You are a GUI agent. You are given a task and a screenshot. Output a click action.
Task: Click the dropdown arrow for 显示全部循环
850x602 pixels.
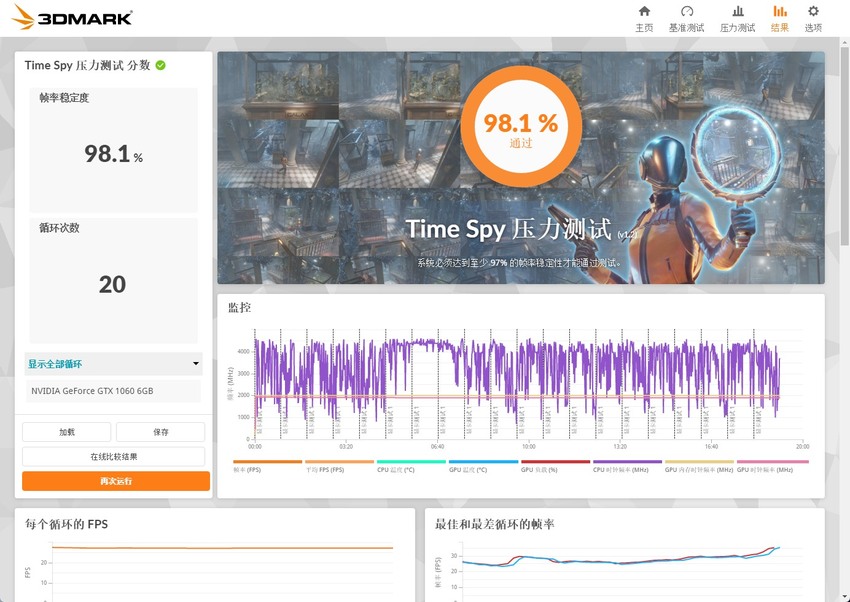tap(196, 364)
